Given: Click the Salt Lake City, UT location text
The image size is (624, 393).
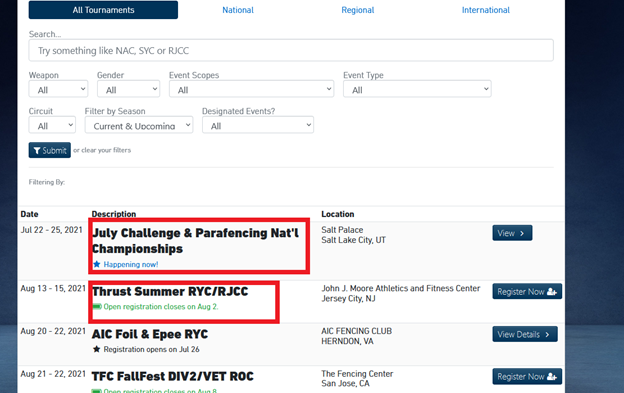Looking at the screenshot, I should 353,240.
